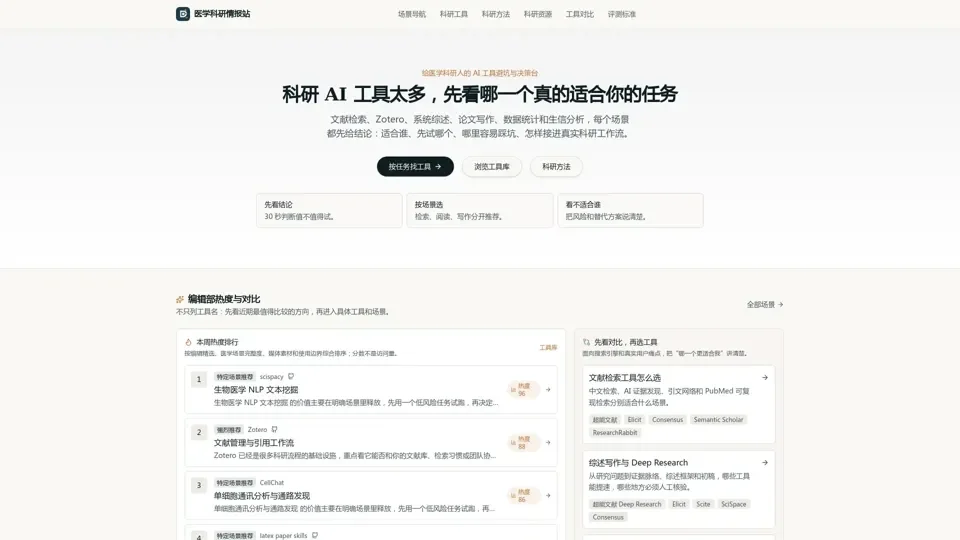Click arrow on 文献检索工具怎么选 card
The height and width of the screenshot is (540, 960).
[x=765, y=378]
